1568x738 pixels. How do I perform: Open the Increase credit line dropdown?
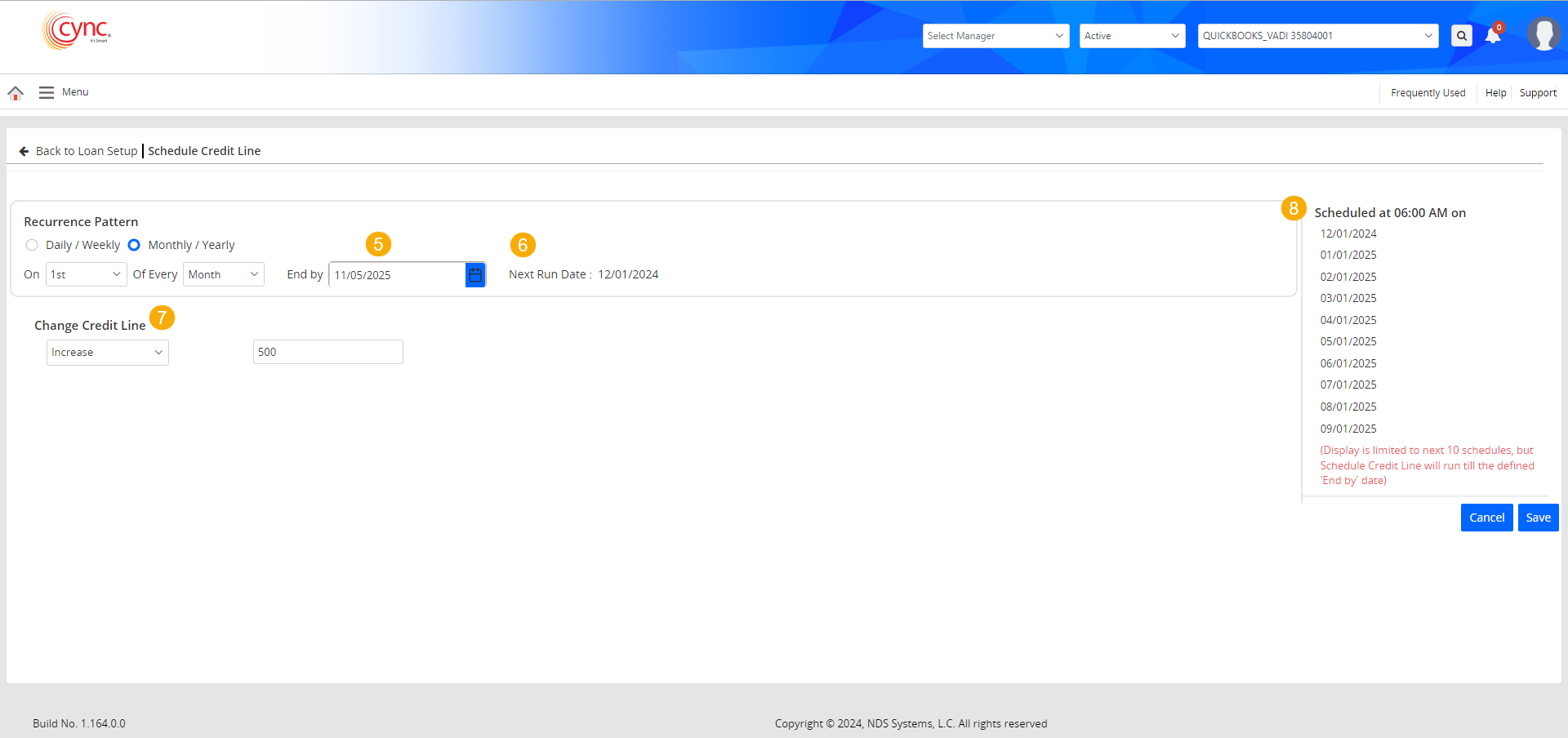click(107, 353)
